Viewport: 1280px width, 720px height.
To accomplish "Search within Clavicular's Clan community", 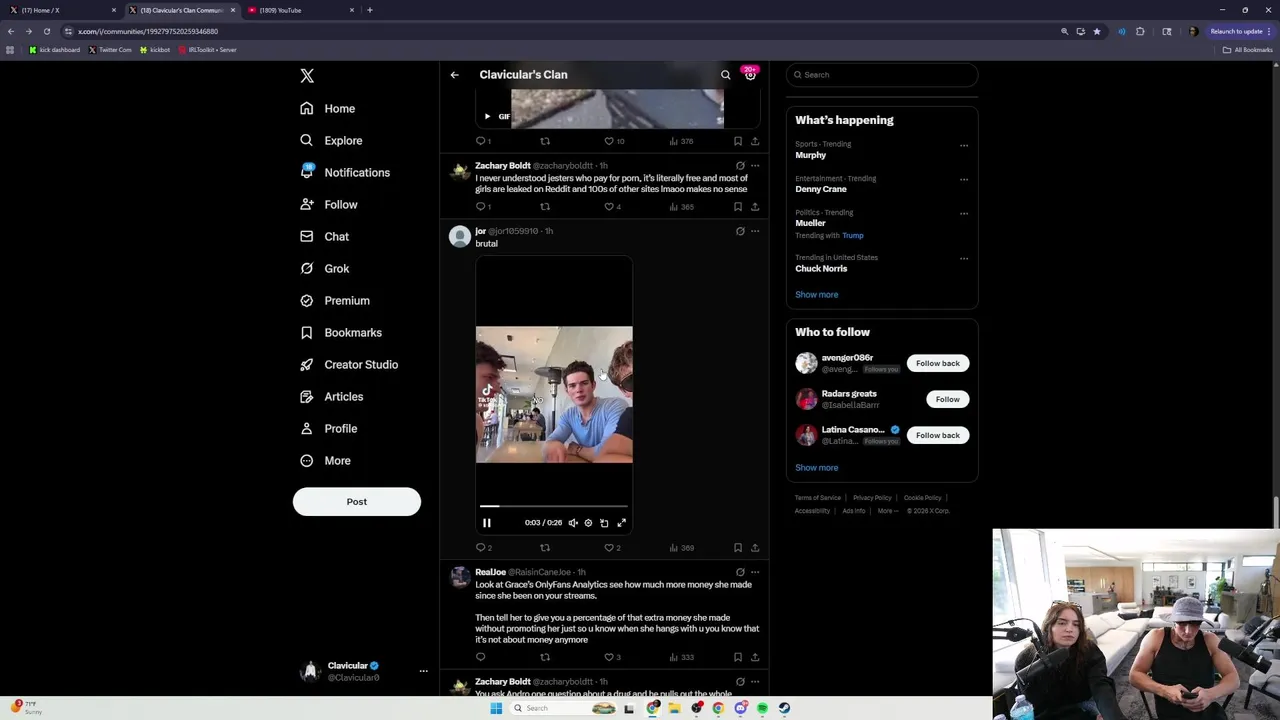I will pos(726,75).
